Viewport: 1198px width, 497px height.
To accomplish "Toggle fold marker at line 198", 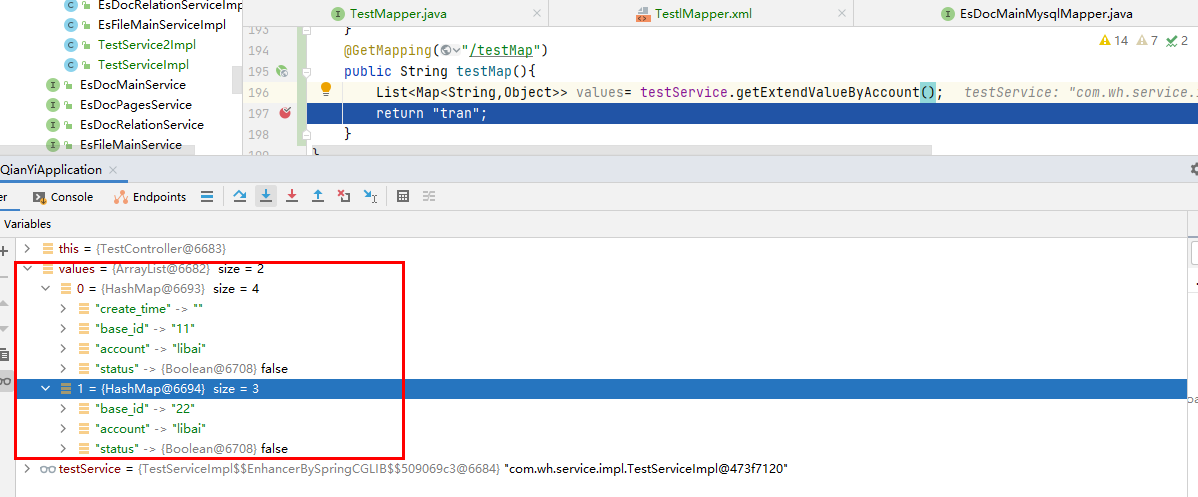I will [306, 135].
